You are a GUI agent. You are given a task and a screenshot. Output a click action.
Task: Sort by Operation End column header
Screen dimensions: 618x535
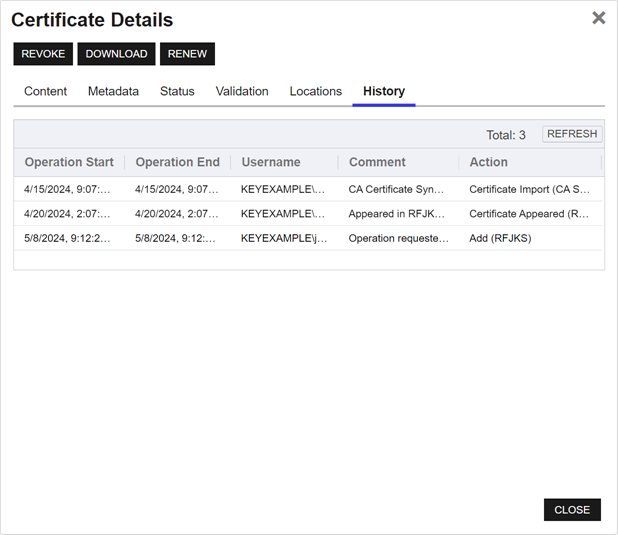(x=177, y=162)
